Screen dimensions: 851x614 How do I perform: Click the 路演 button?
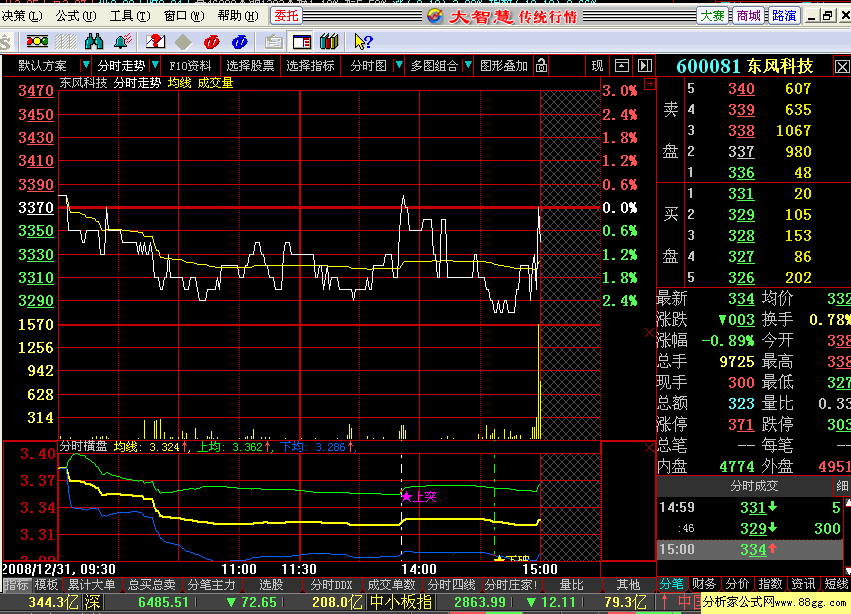click(x=784, y=16)
